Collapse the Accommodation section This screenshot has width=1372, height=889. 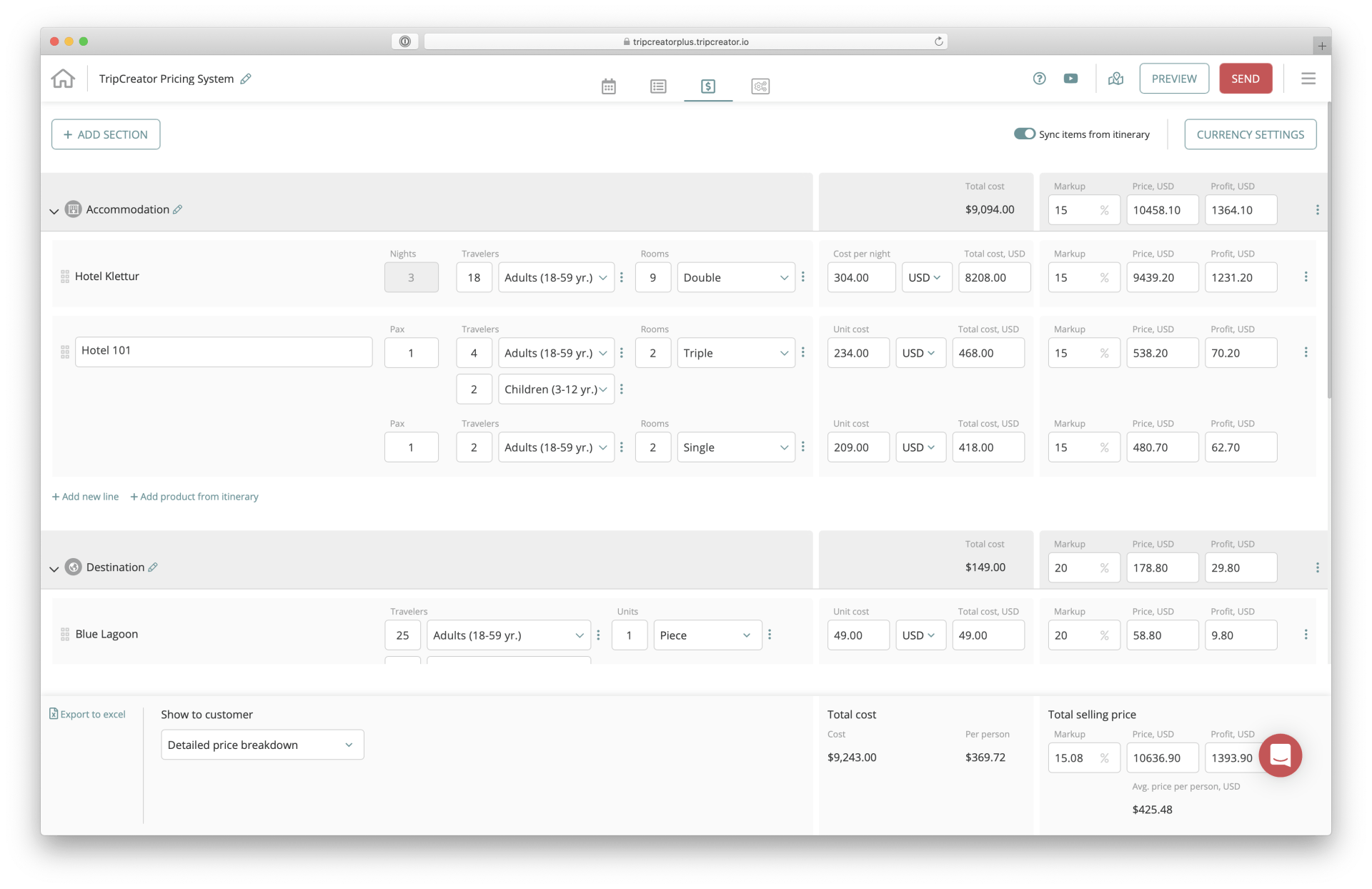tap(54, 211)
